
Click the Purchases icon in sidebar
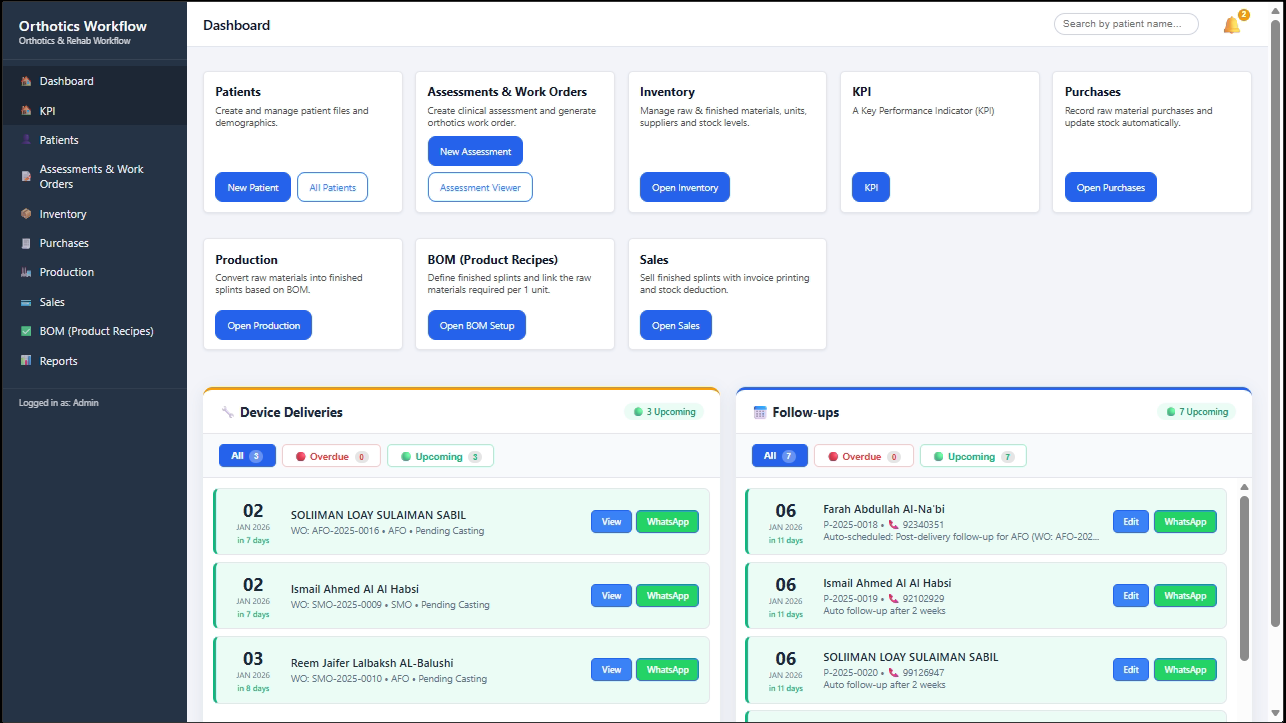[x=26, y=243]
